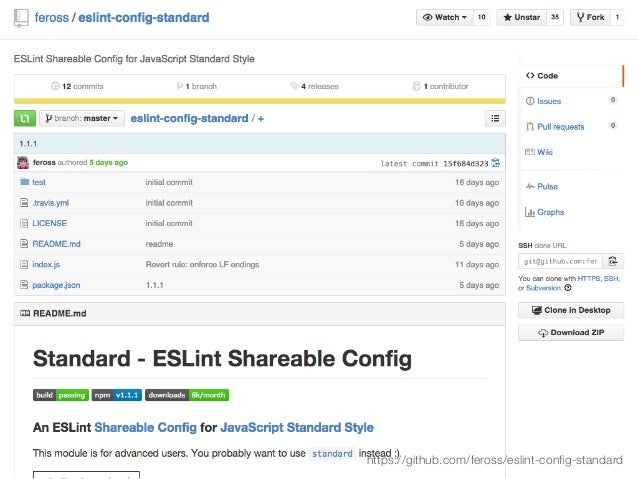Unstar the repository

coord(522,17)
